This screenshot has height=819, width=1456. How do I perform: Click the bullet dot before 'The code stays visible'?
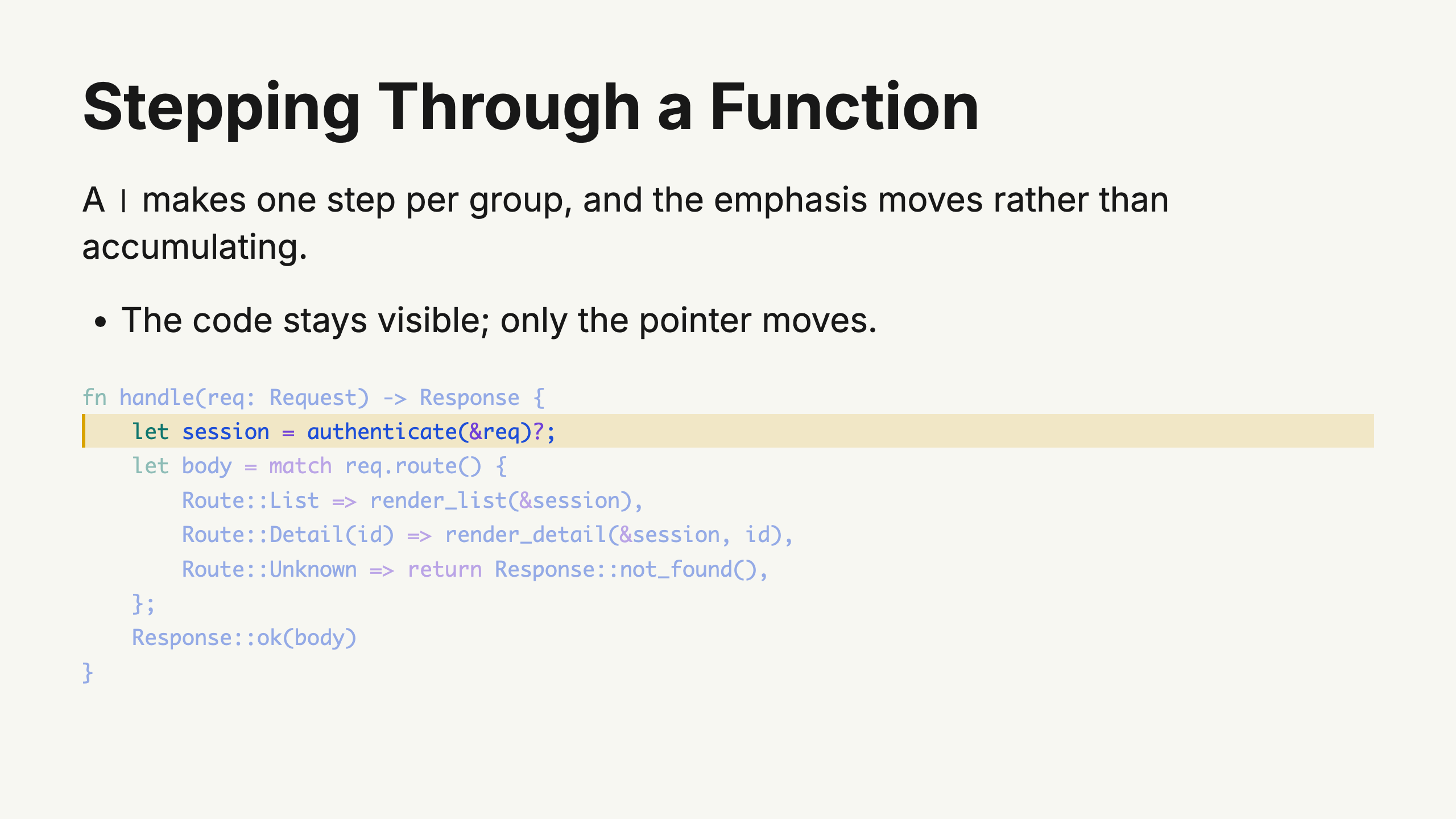pos(101,322)
